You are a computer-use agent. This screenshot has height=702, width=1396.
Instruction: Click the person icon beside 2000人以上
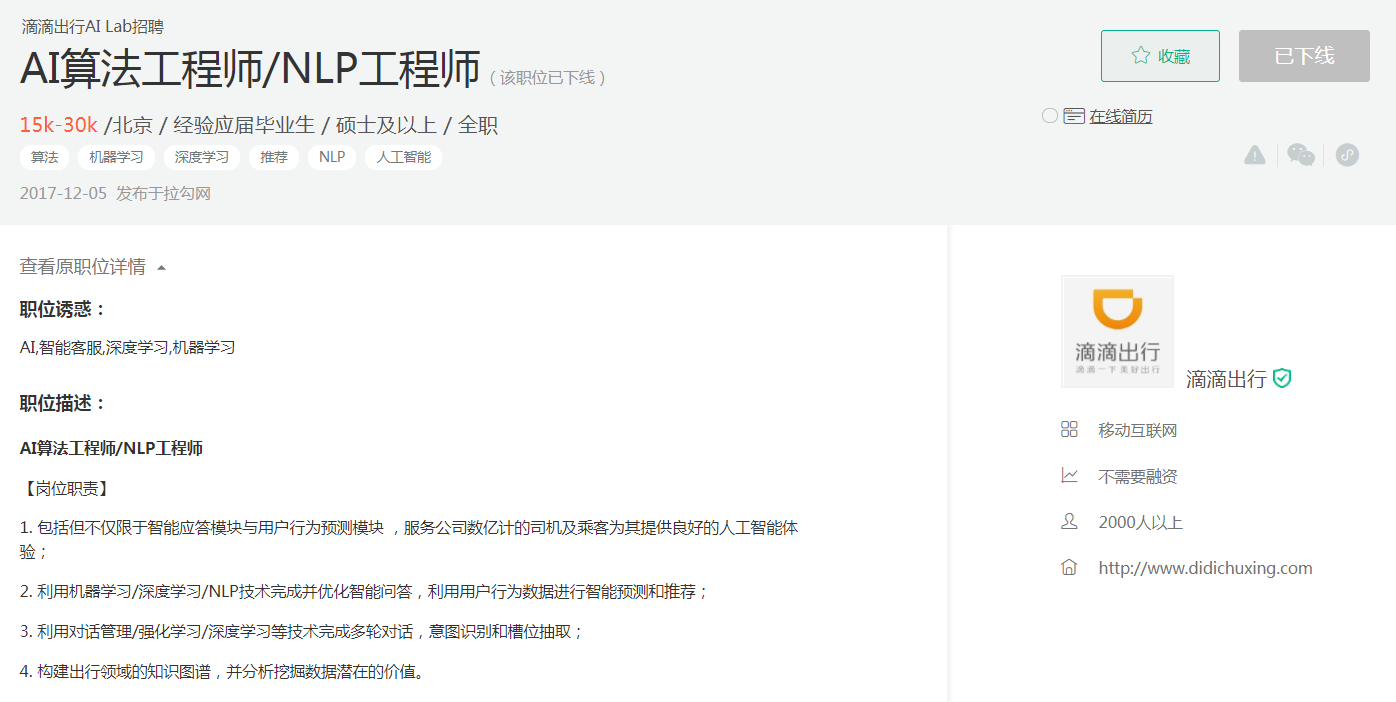pyautogui.click(x=1069, y=522)
